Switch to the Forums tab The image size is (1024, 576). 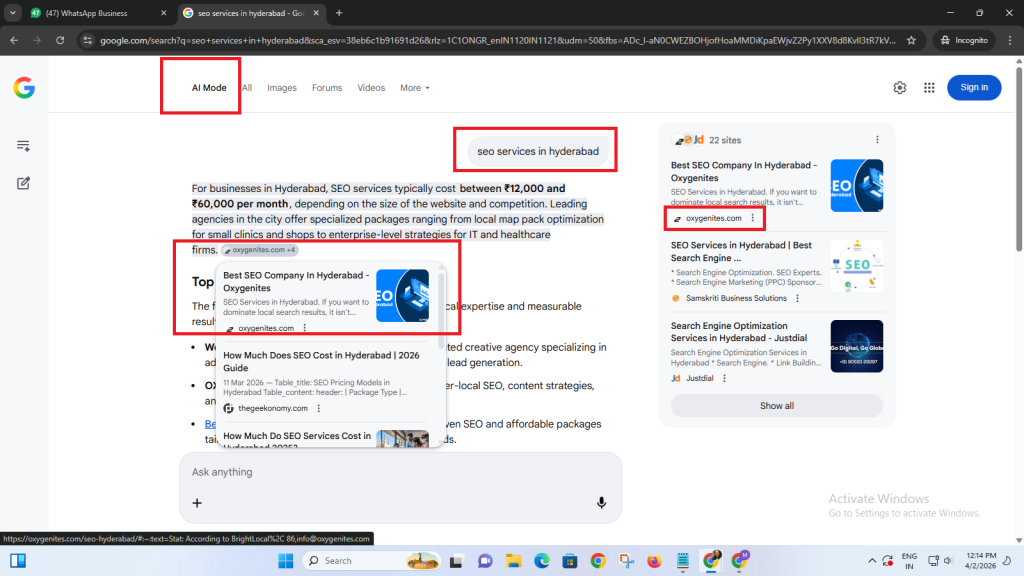pos(327,88)
